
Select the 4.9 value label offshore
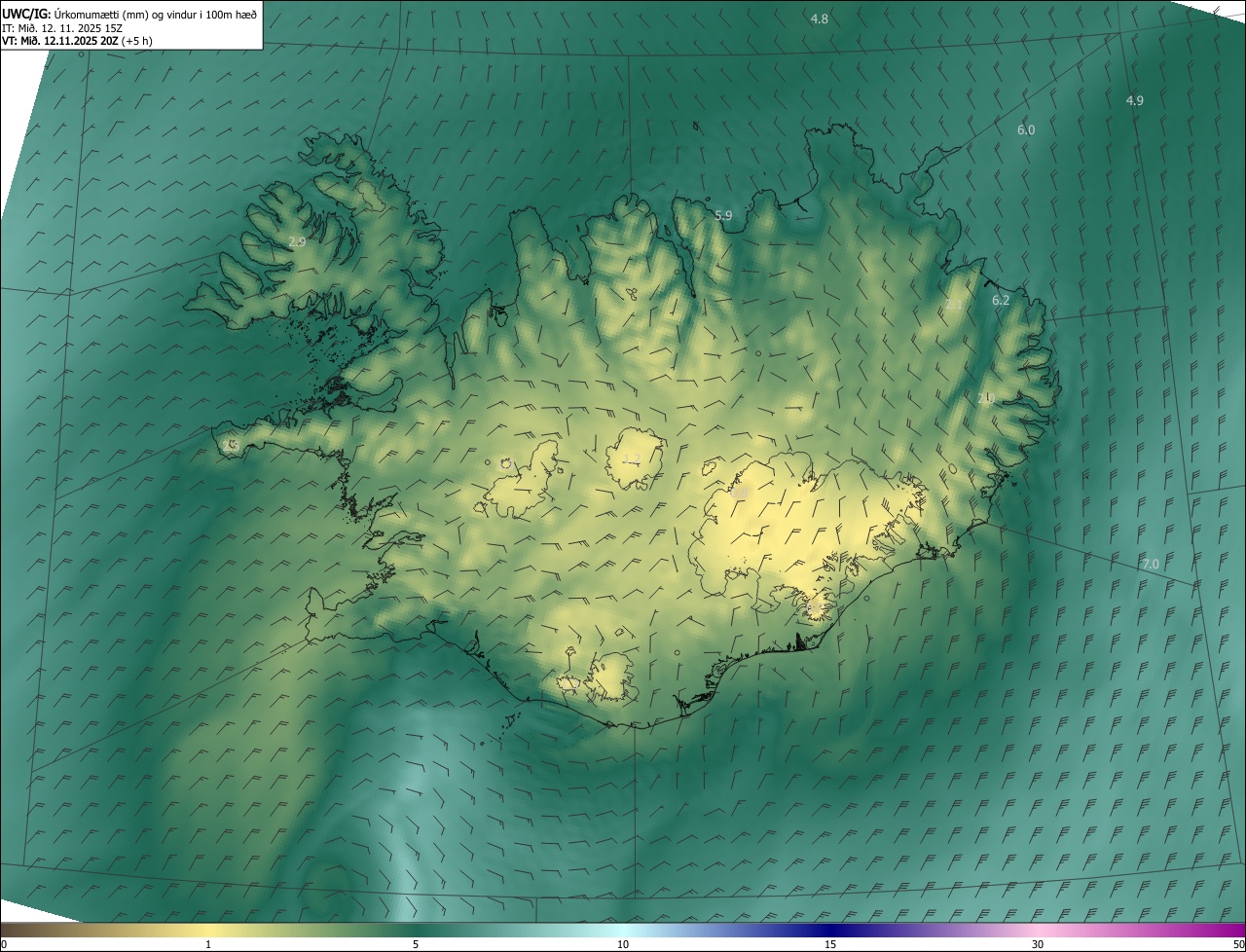click(x=1135, y=101)
